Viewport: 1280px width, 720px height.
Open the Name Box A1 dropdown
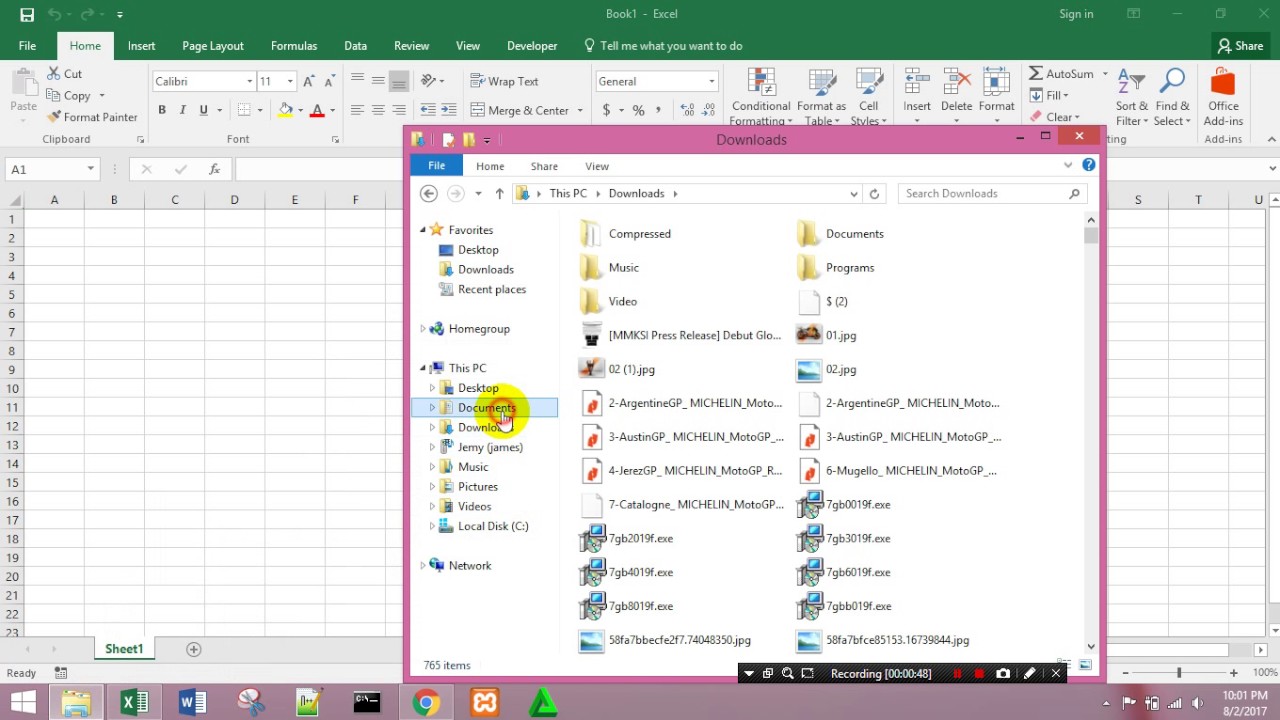[x=90, y=169]
